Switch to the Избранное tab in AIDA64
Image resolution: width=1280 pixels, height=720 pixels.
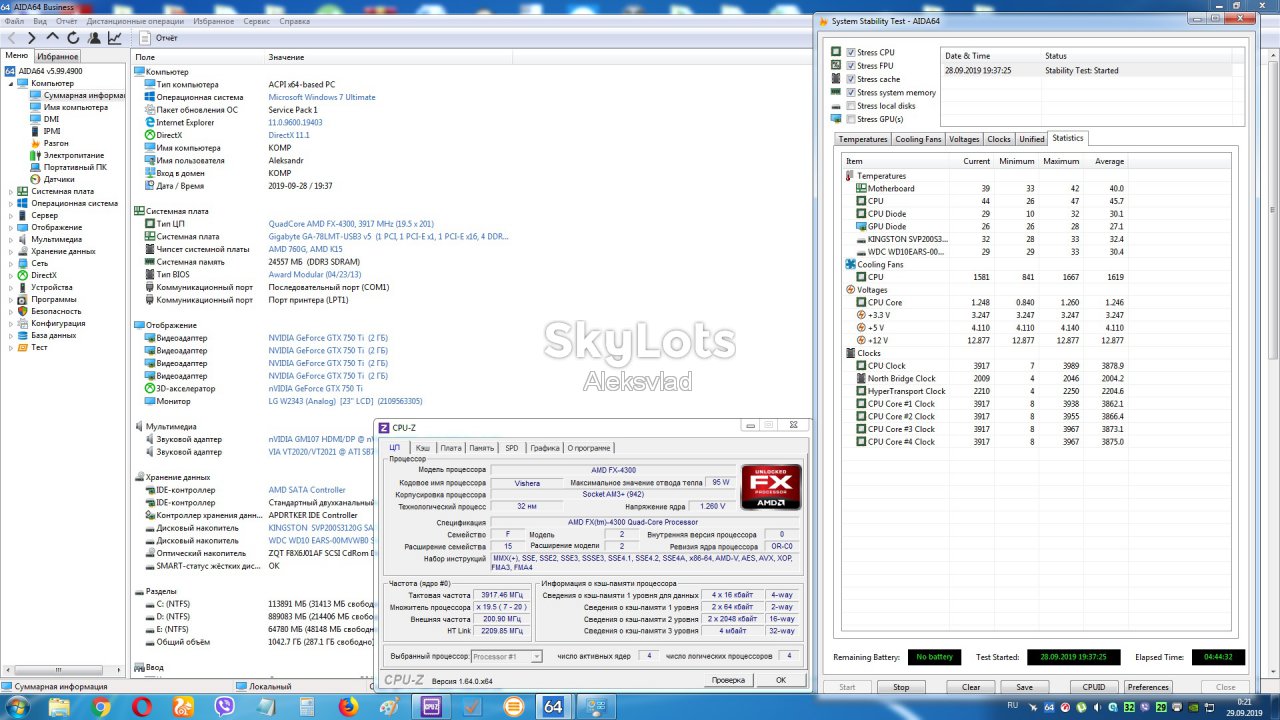click(58, 56)
